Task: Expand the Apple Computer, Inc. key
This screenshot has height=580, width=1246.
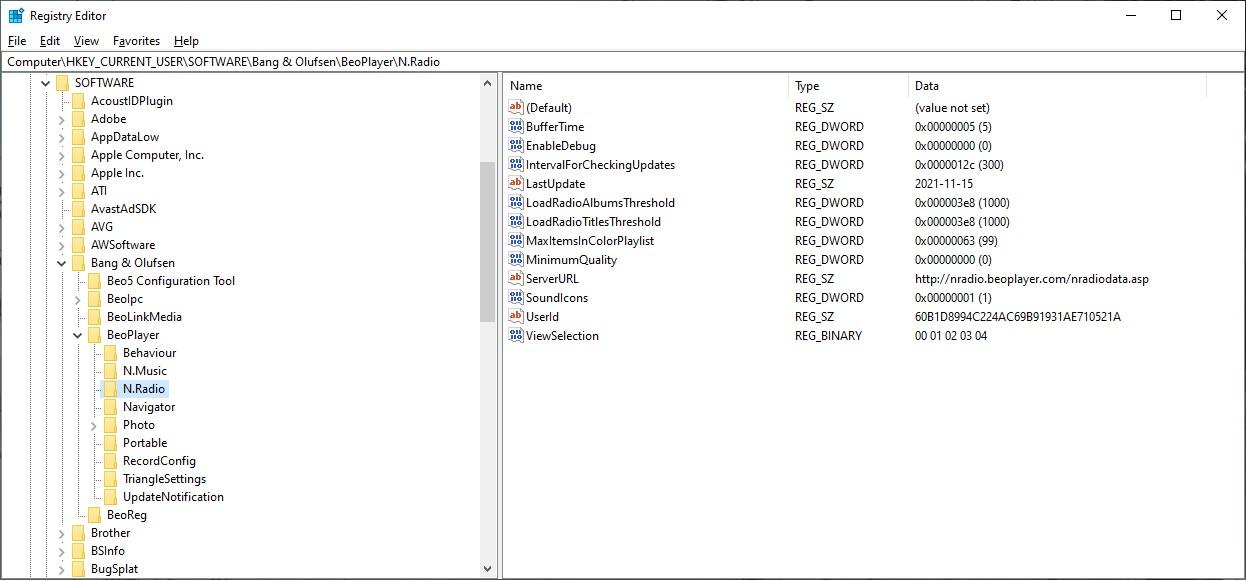Action: (x=61, y=155)
